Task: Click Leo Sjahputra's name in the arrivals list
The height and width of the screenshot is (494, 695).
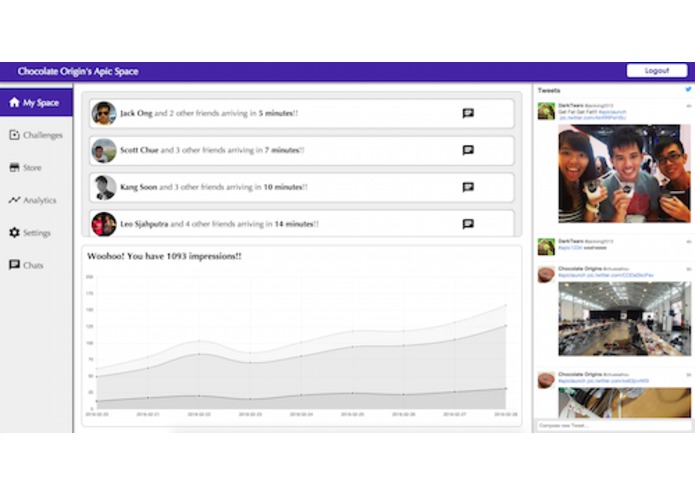Action: (144, 224)
